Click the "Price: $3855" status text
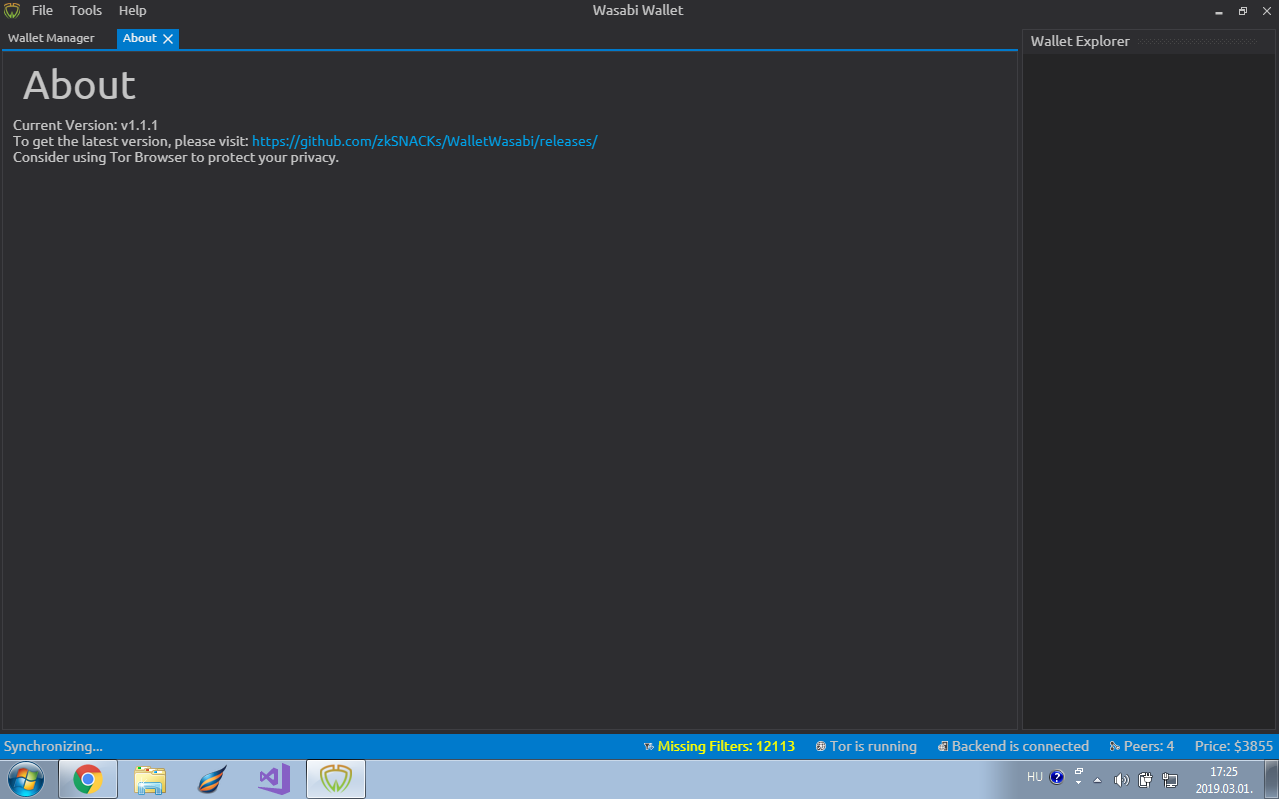 point(1234,746)
